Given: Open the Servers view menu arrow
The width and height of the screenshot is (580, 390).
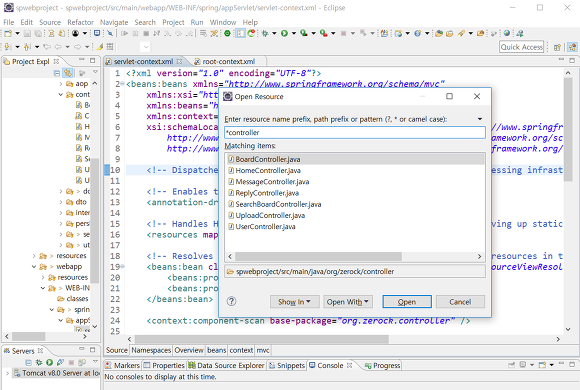Looking at the screenshot, I should pyautogui.click(x=95, y=362).
